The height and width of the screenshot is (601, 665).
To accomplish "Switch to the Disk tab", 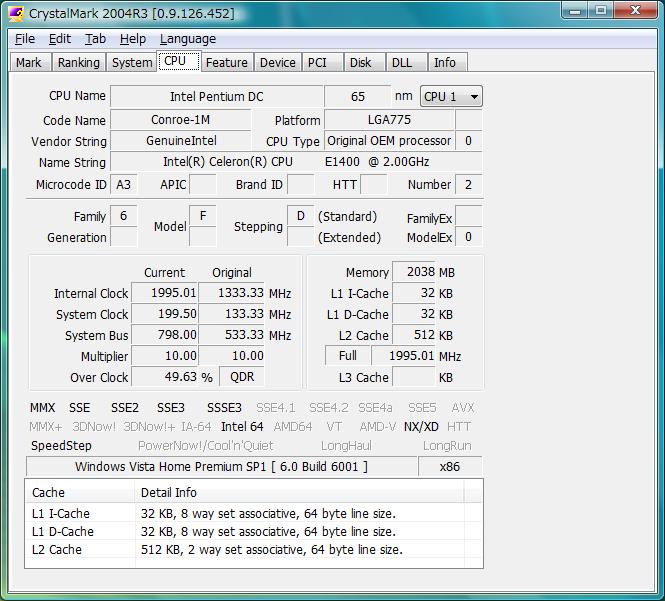I will 365,62.
